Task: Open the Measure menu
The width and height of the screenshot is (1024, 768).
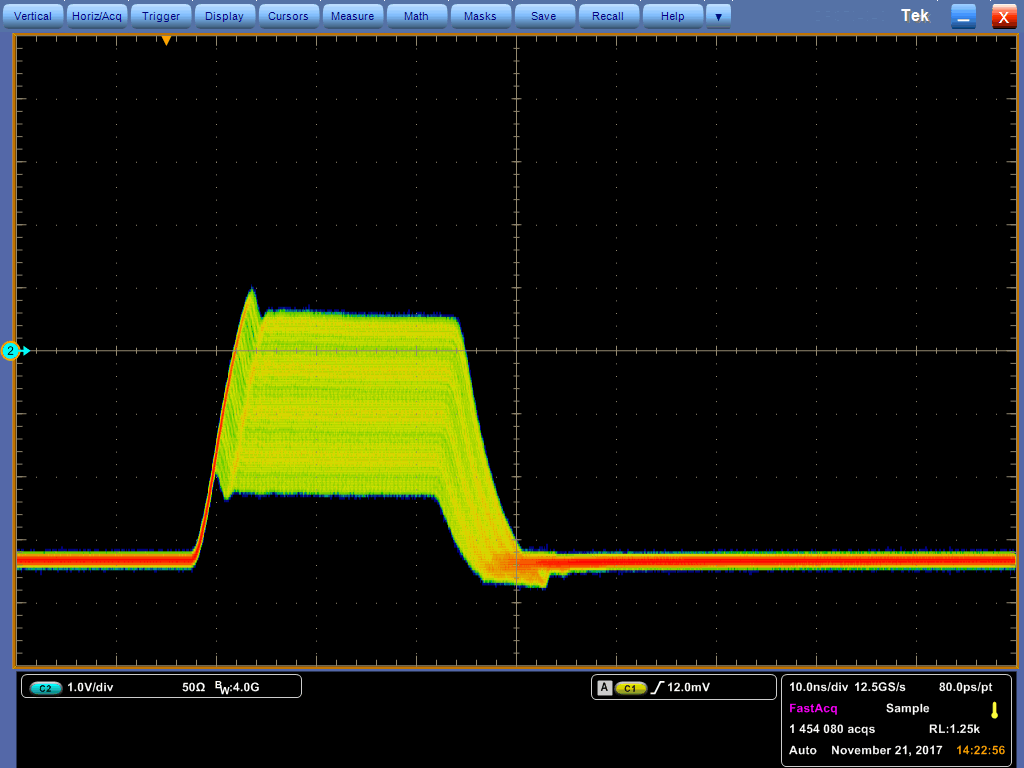Action: pos(352,16)
